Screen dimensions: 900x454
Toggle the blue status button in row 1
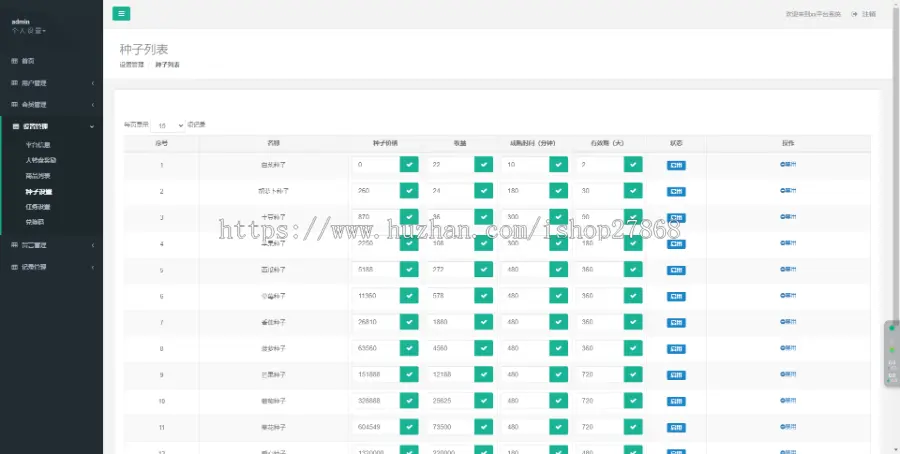[x=676, y=164]
